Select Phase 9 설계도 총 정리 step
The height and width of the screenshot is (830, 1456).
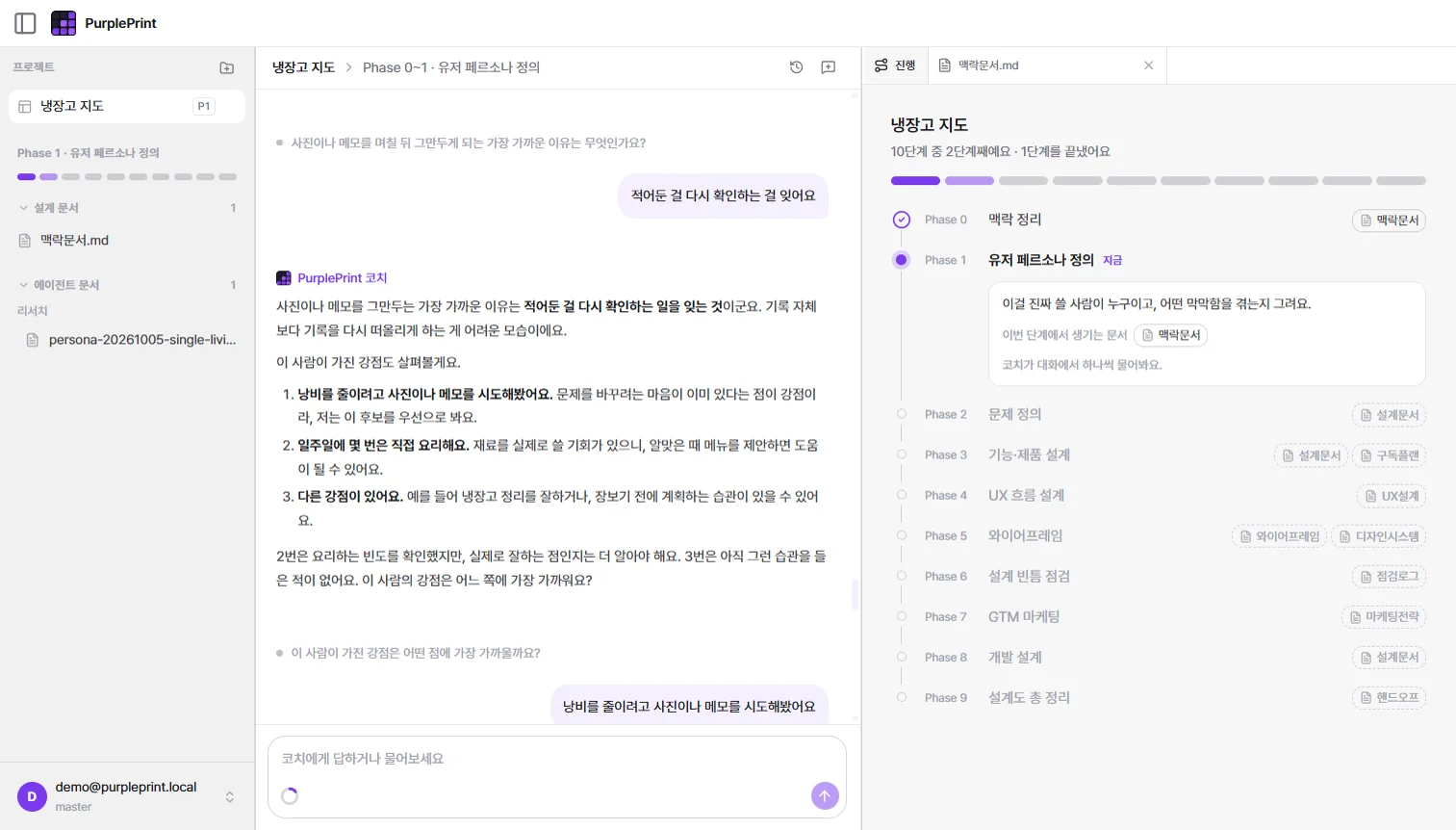pos(1029,697)
